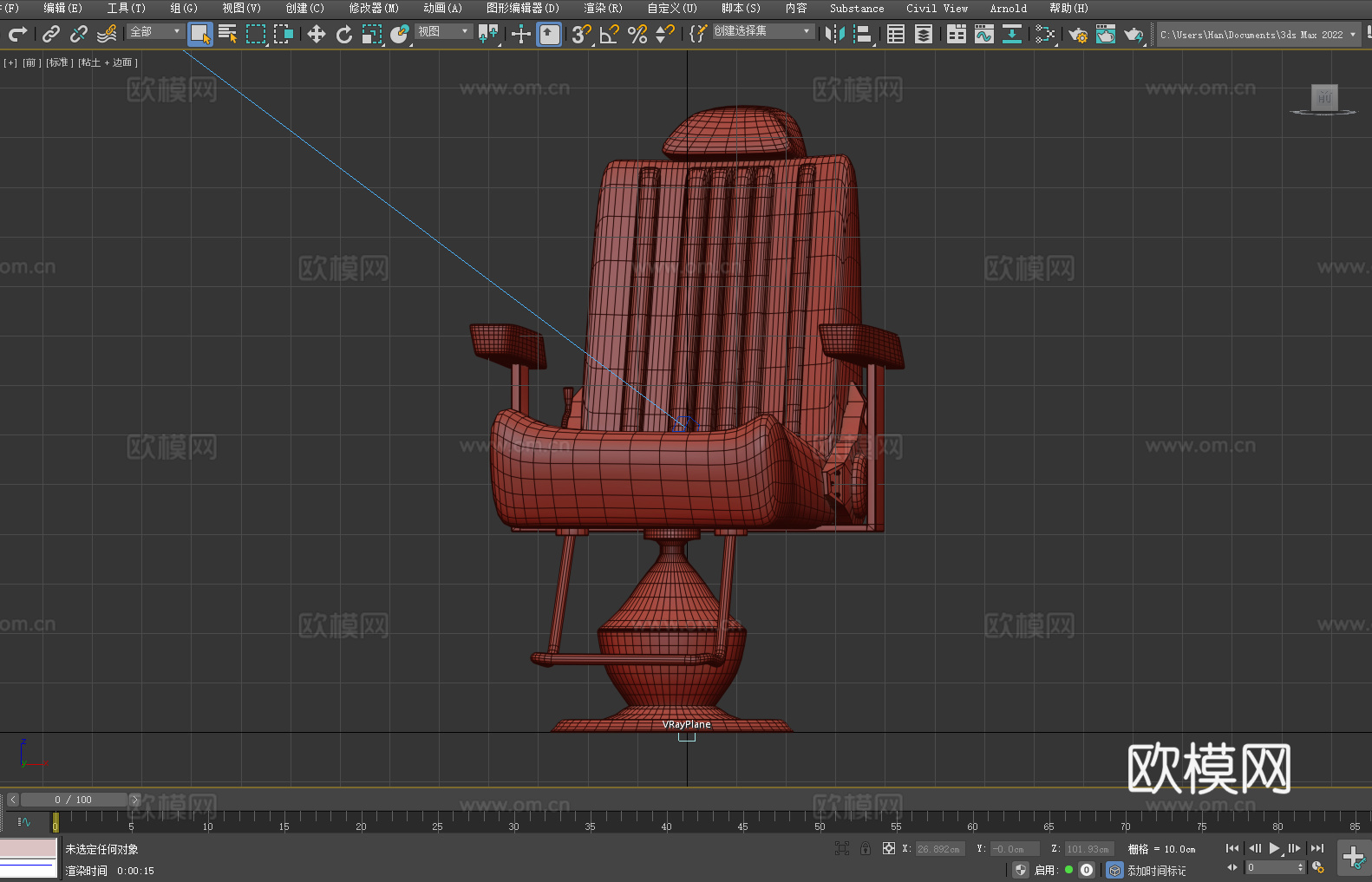Go to animation end frame

coord(1317,848)
